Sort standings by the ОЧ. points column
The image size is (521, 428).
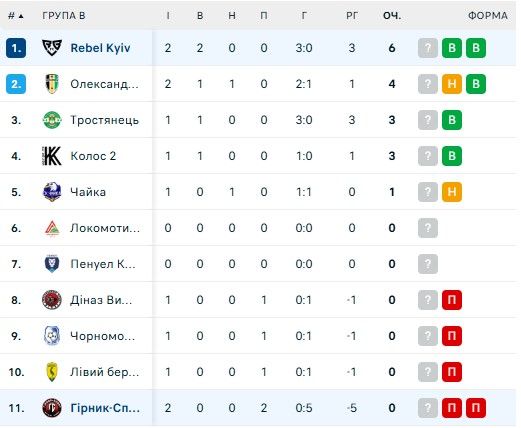pyautogui.click(x=392, y=16)
